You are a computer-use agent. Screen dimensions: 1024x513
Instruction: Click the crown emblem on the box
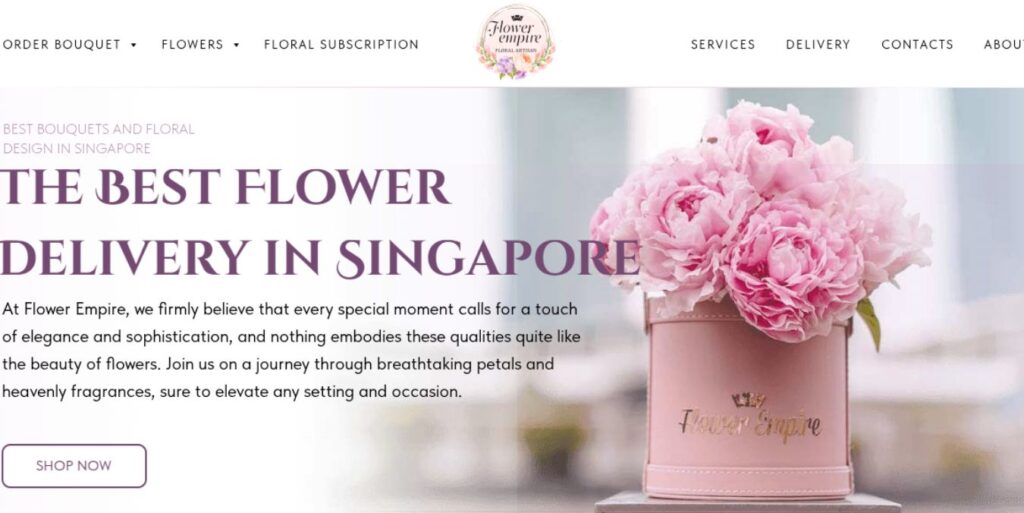pyautogui.click(x=748, y=399)
